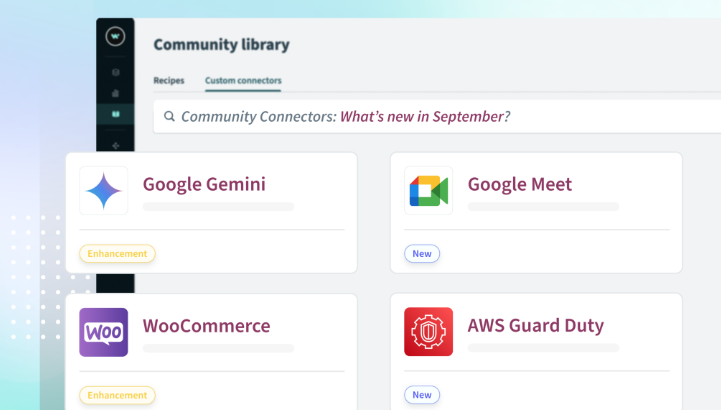
Task: Open the cube icon in the sidebar
Action: pyautogui.click(x=115, y=72)
